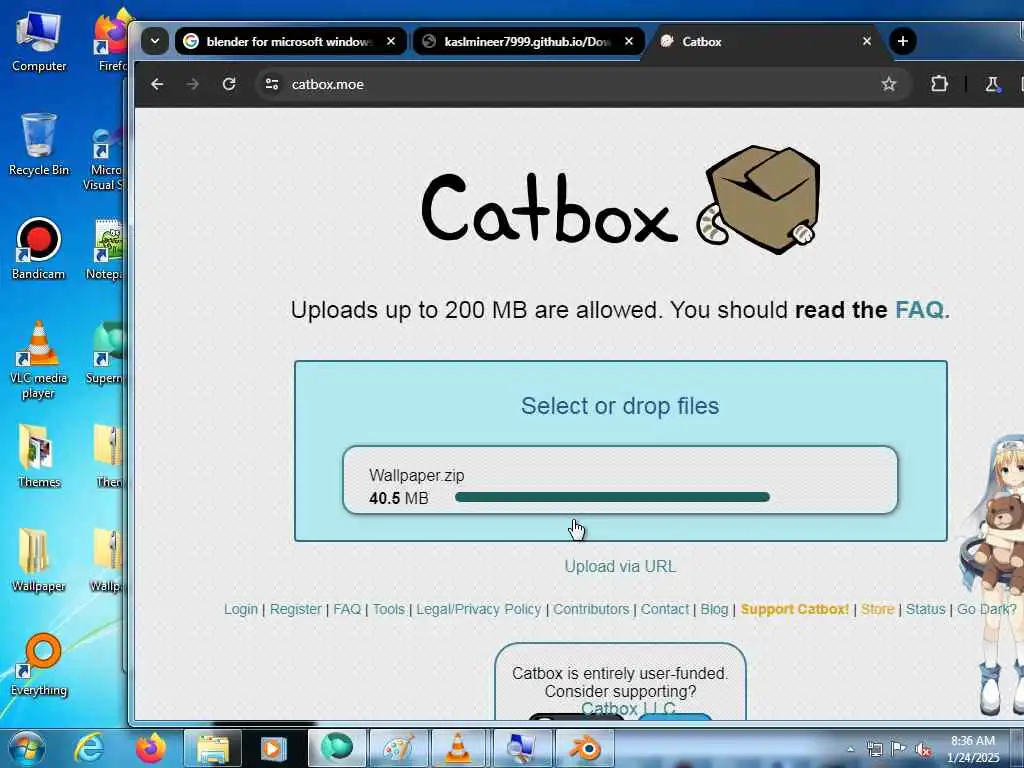Switch to kaslmineer7999.github.io tab
This screenshot has width=1024, height=768.
528,41
